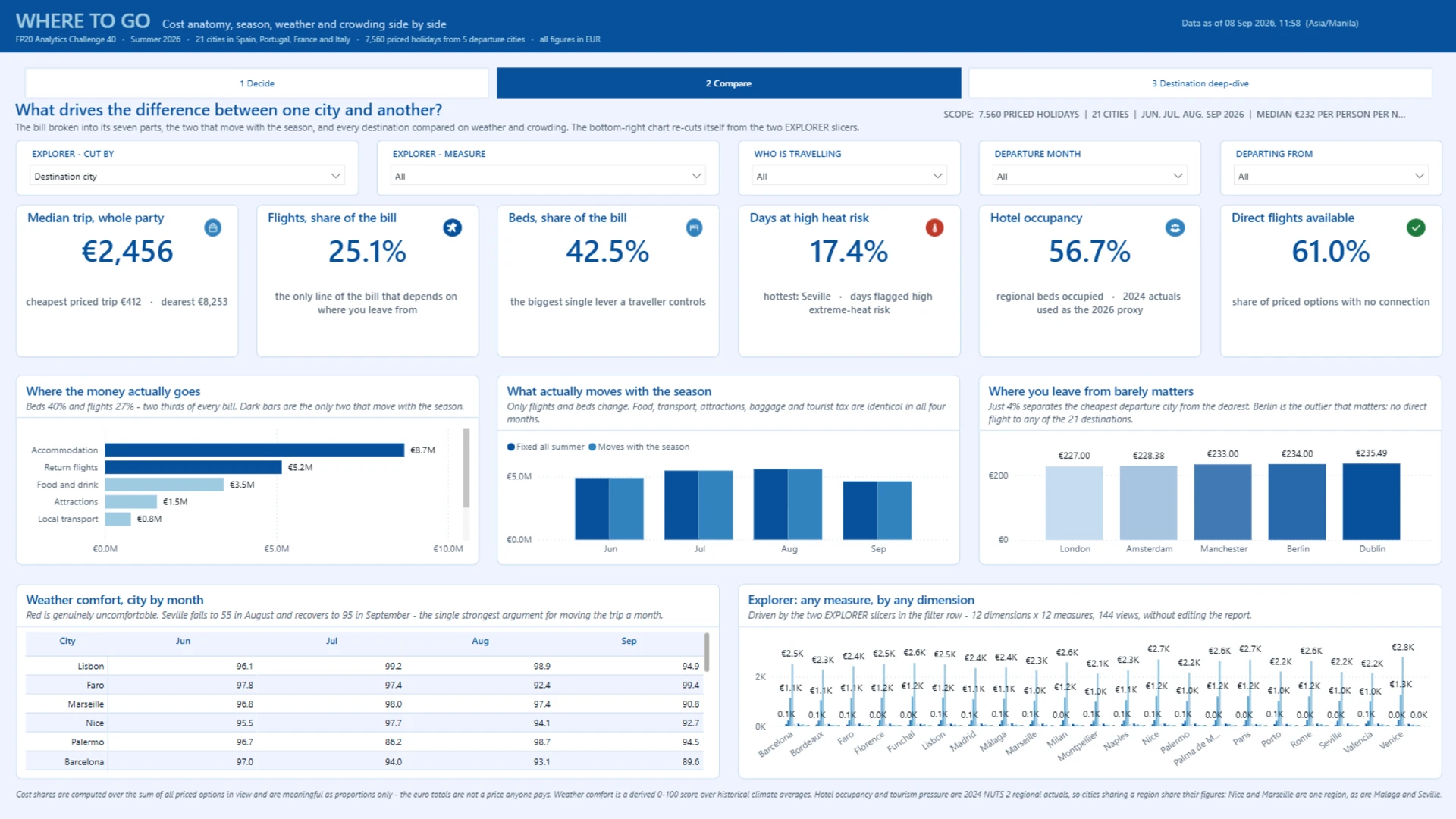Click the red thermometer icon on heat risk card

[934, 227]
